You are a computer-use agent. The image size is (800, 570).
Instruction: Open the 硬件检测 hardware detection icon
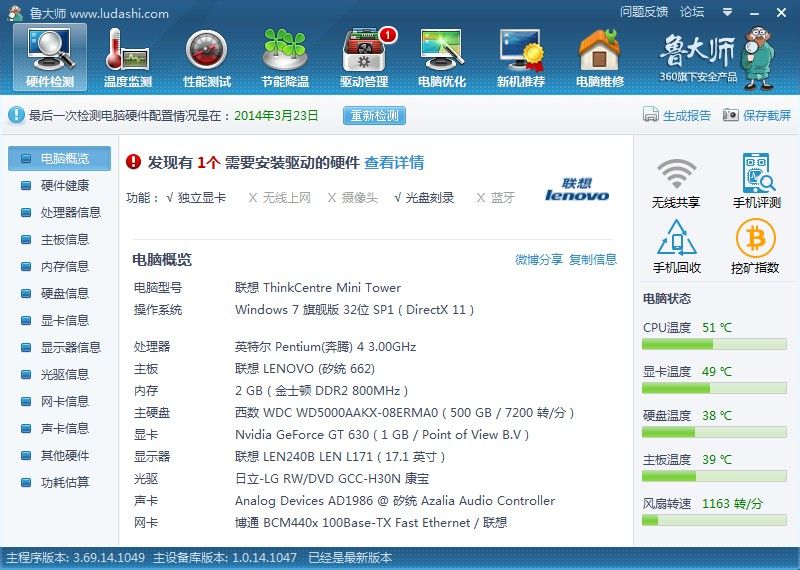(x=50, y=57)
